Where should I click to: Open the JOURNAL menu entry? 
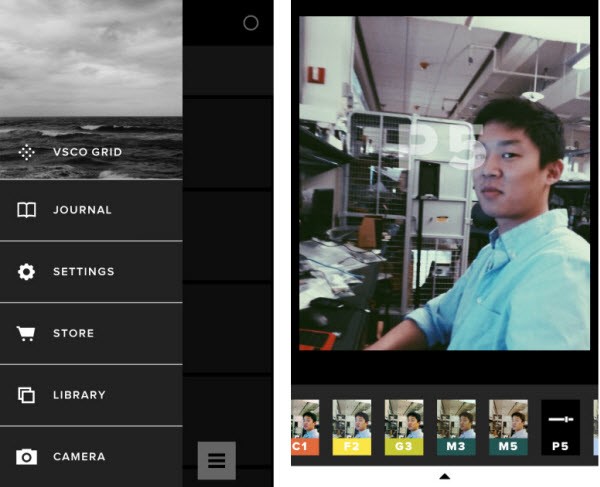(x=82, y=210)
